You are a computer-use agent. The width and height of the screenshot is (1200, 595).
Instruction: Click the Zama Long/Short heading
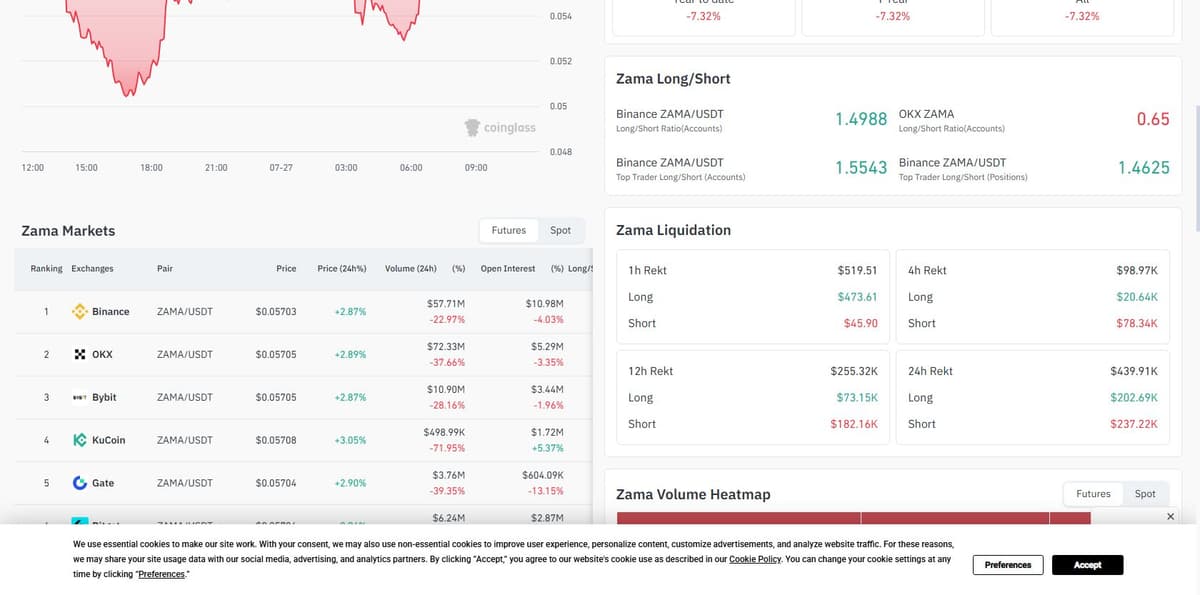[x=673, y=79]
